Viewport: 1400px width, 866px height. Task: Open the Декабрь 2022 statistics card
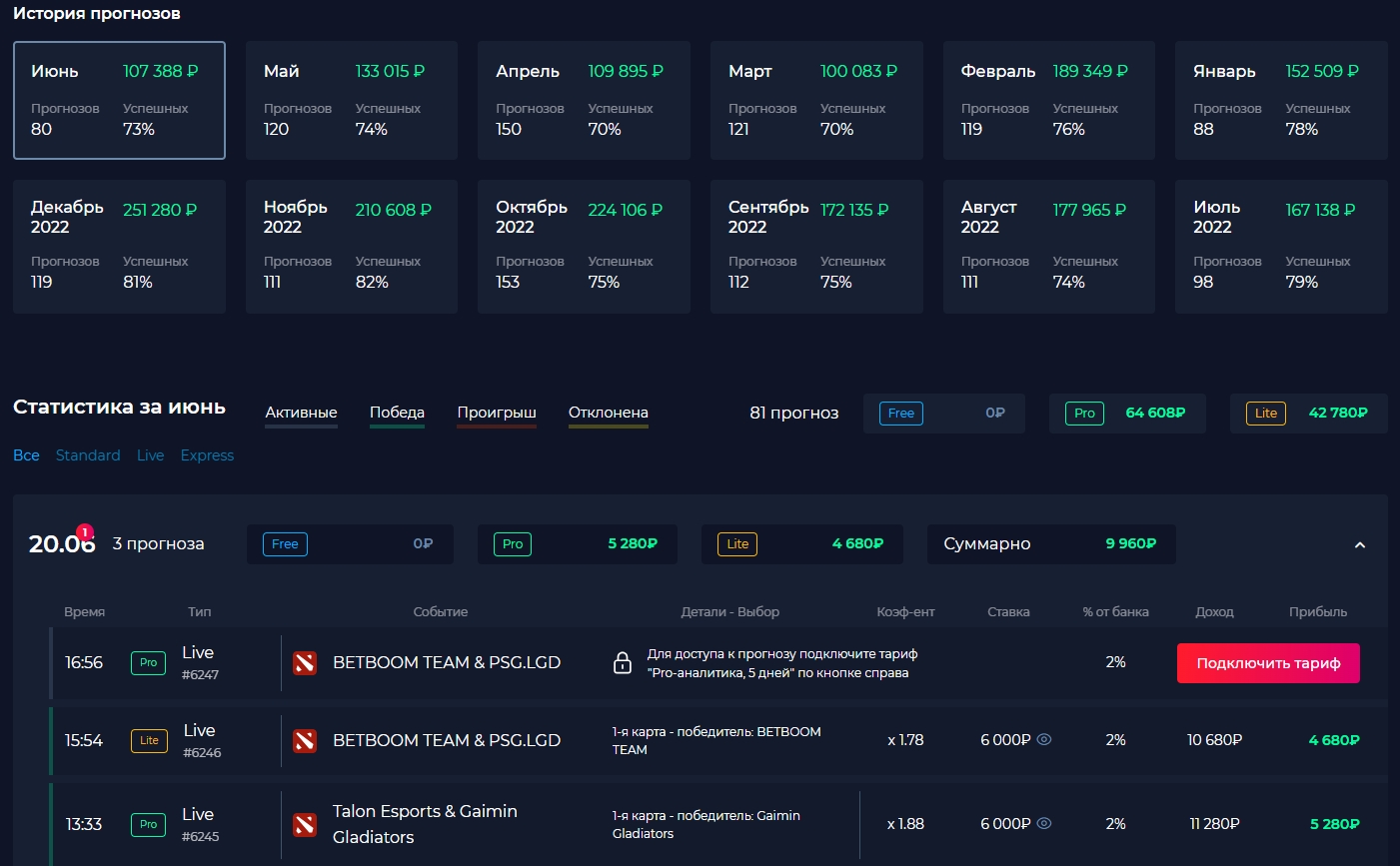119,246
